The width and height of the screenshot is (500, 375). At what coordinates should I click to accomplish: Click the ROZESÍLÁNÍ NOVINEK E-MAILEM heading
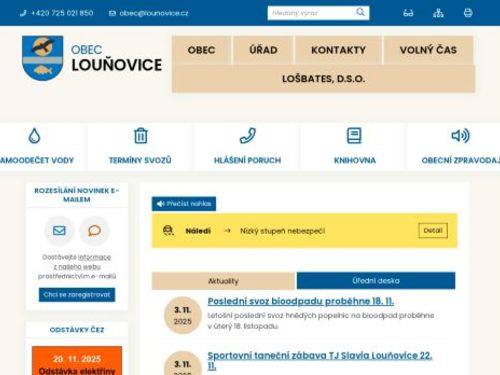[77, 195]
